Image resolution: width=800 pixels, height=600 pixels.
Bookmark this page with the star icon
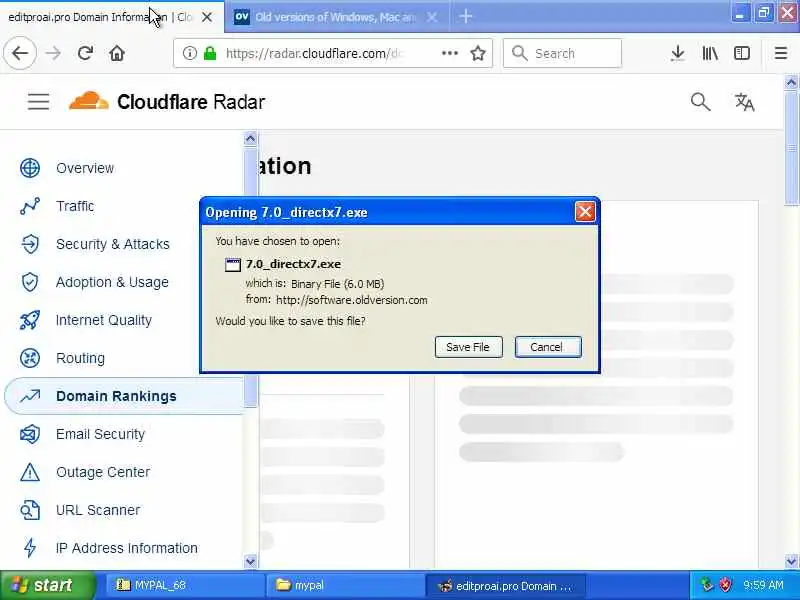pyautogui.click(x=478, y=53)
